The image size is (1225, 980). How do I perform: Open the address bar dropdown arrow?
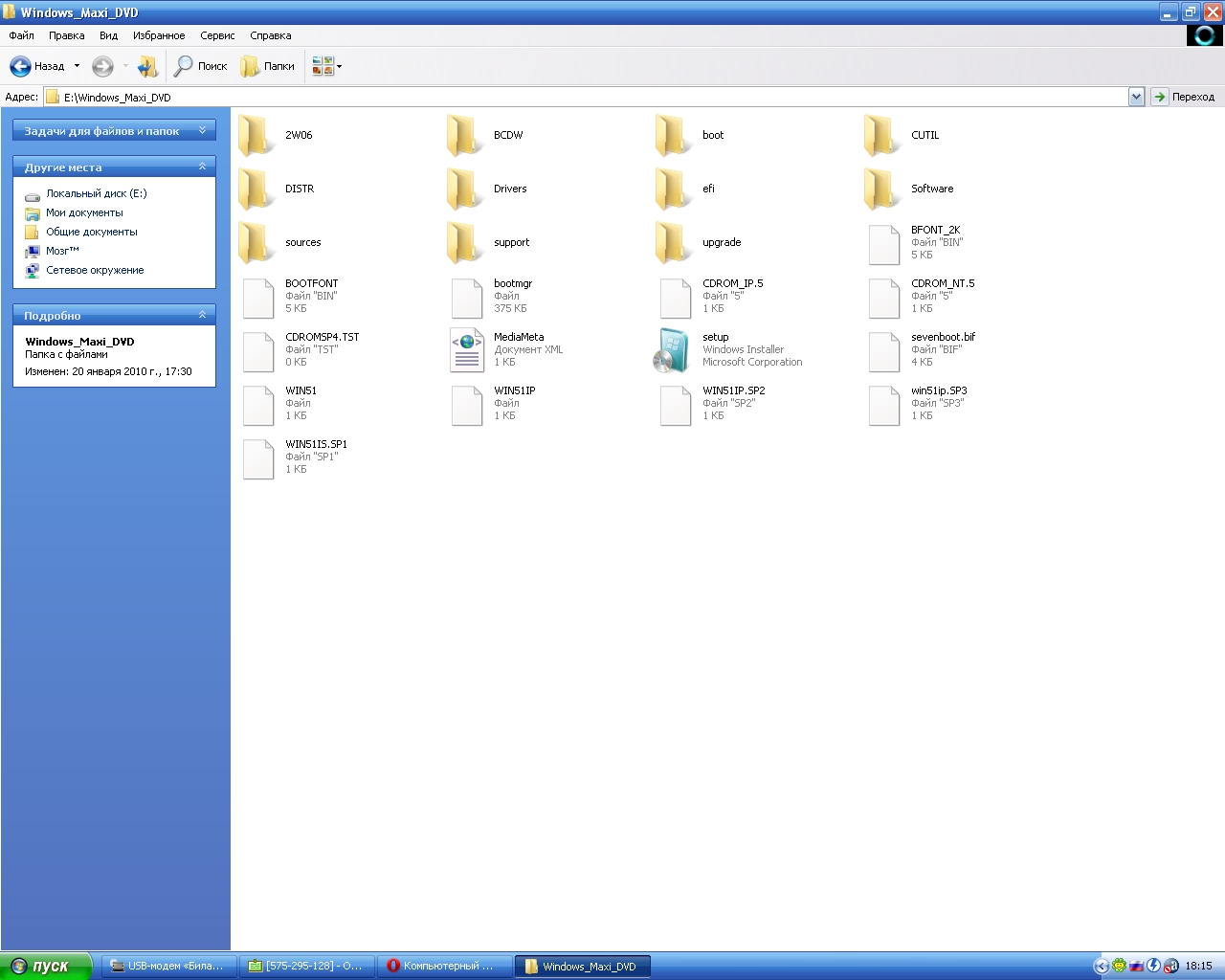click(x=1136, y=97)
